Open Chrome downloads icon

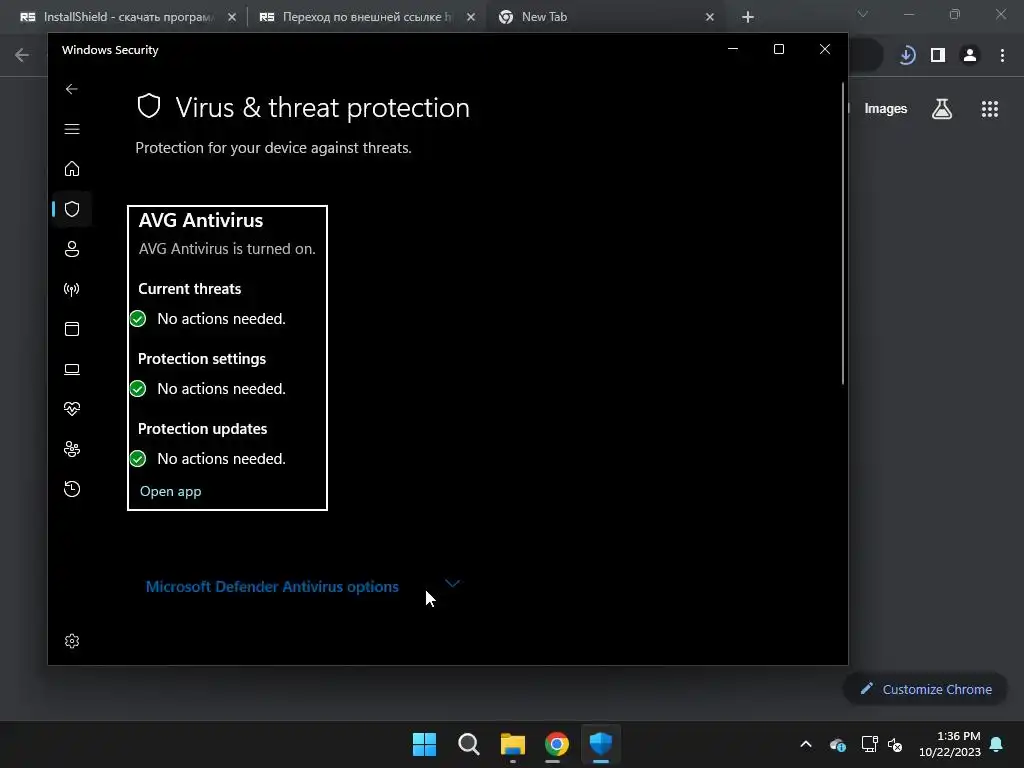tap(906, 56)
